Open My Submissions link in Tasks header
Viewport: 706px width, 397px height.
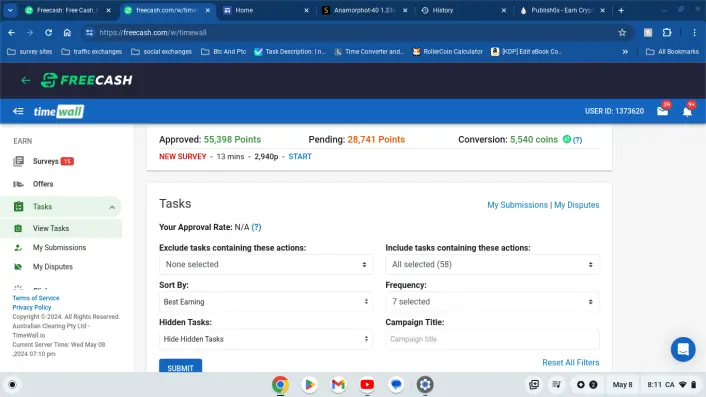(x=517, y=205)
